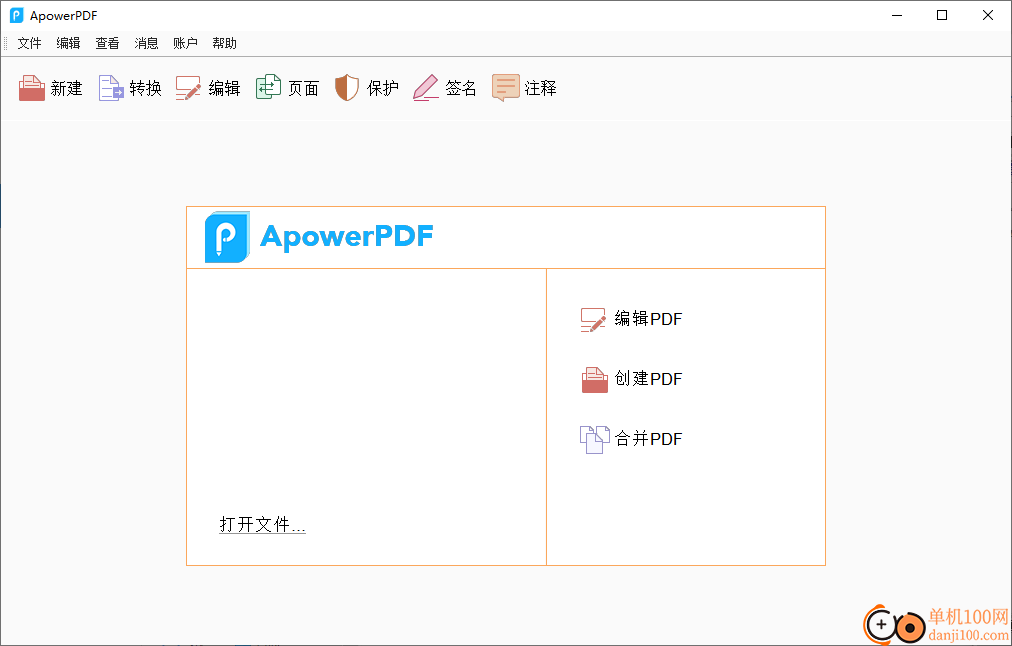The image size is (1012, 646).
Task: Maximize the ApowerPDF window
Action: click(x=942, y=15)
